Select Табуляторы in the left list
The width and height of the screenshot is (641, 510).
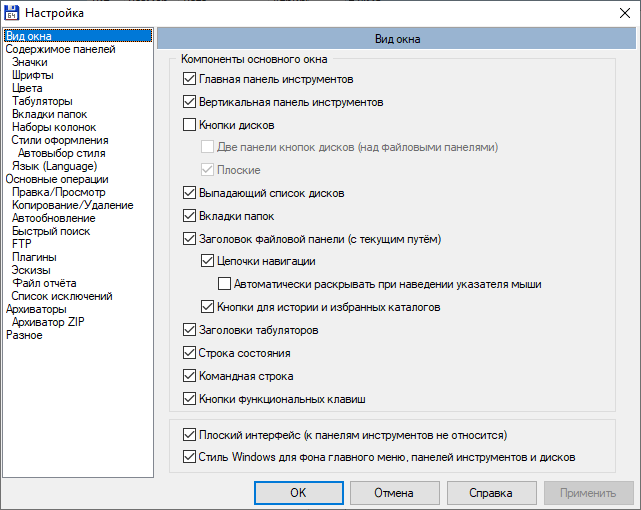(42, 101)
